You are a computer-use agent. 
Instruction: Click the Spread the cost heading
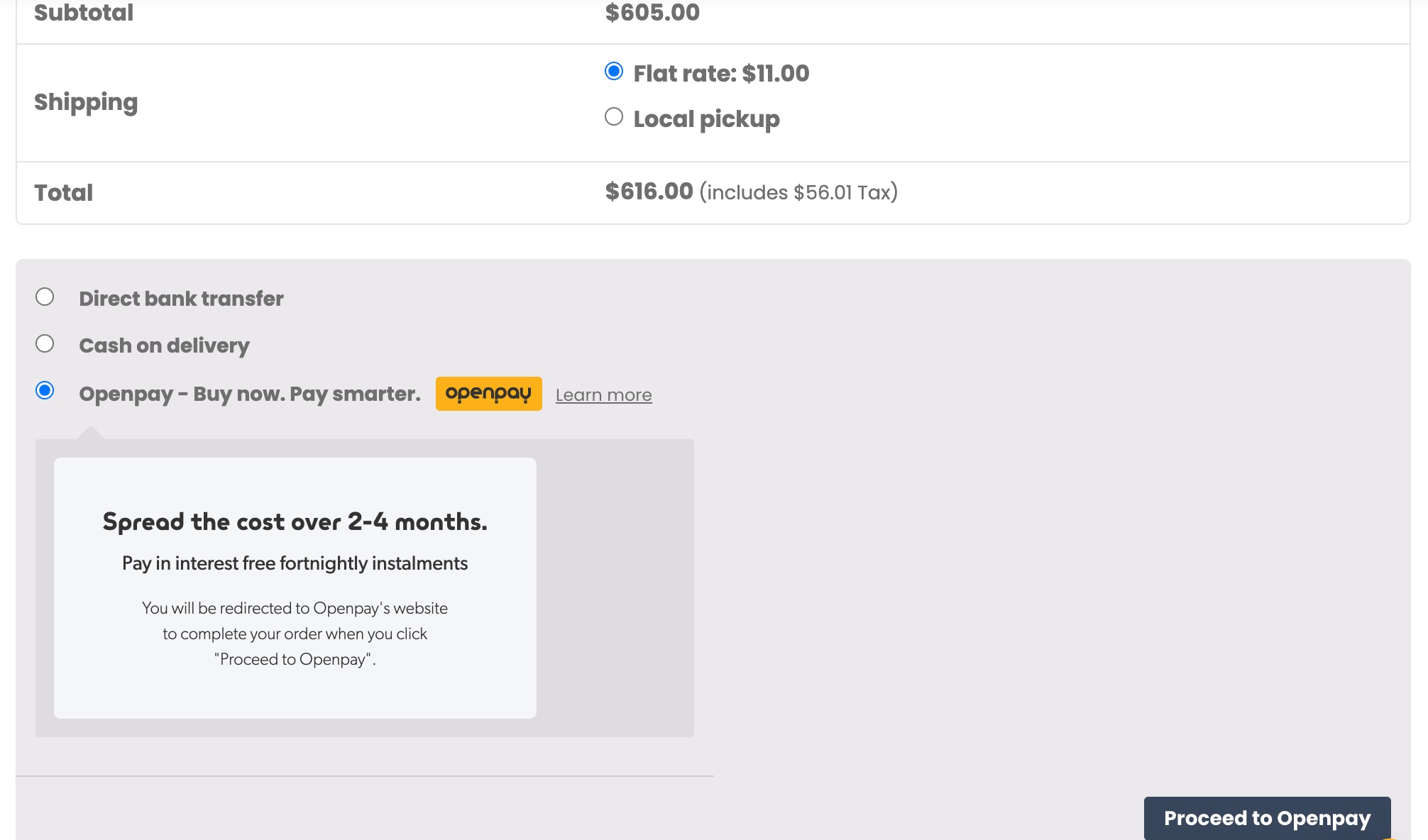[x=295, y=521]
